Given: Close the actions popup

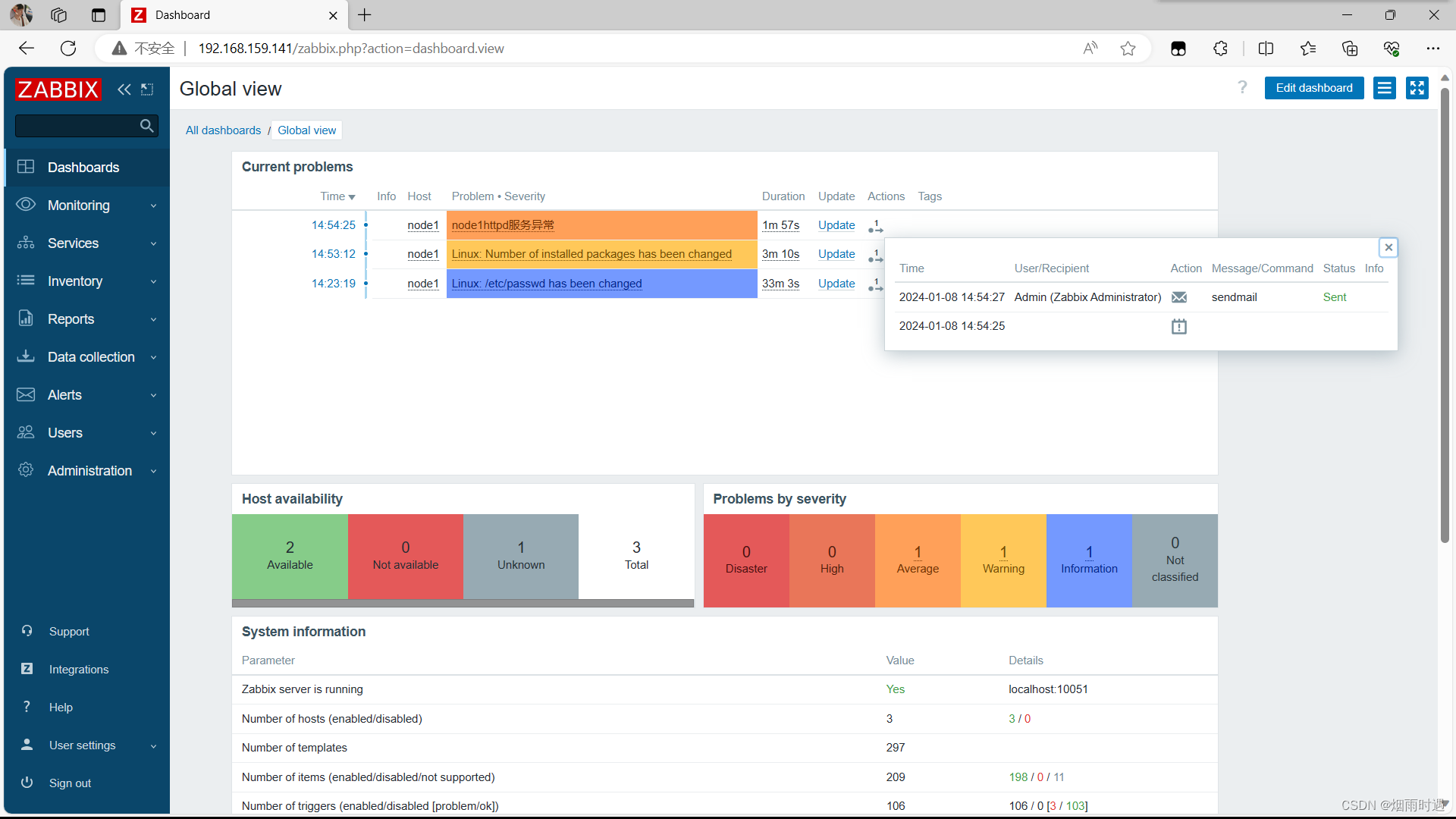Looking at the screenshot, I should point(1389,247).
